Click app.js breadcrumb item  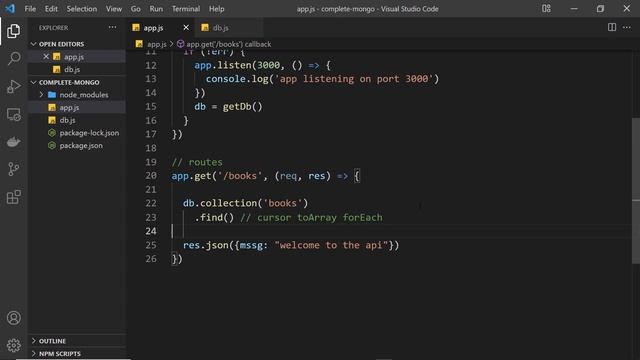(157, 44)
